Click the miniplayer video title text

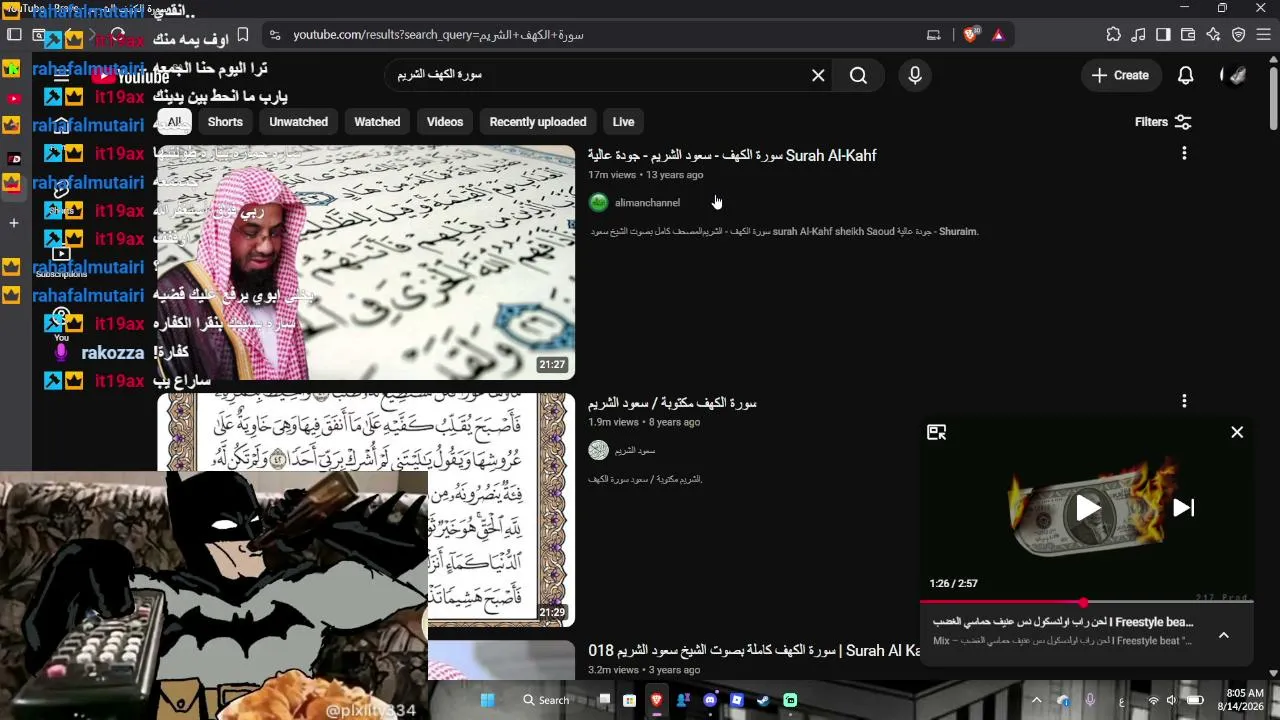[1063, 622]
